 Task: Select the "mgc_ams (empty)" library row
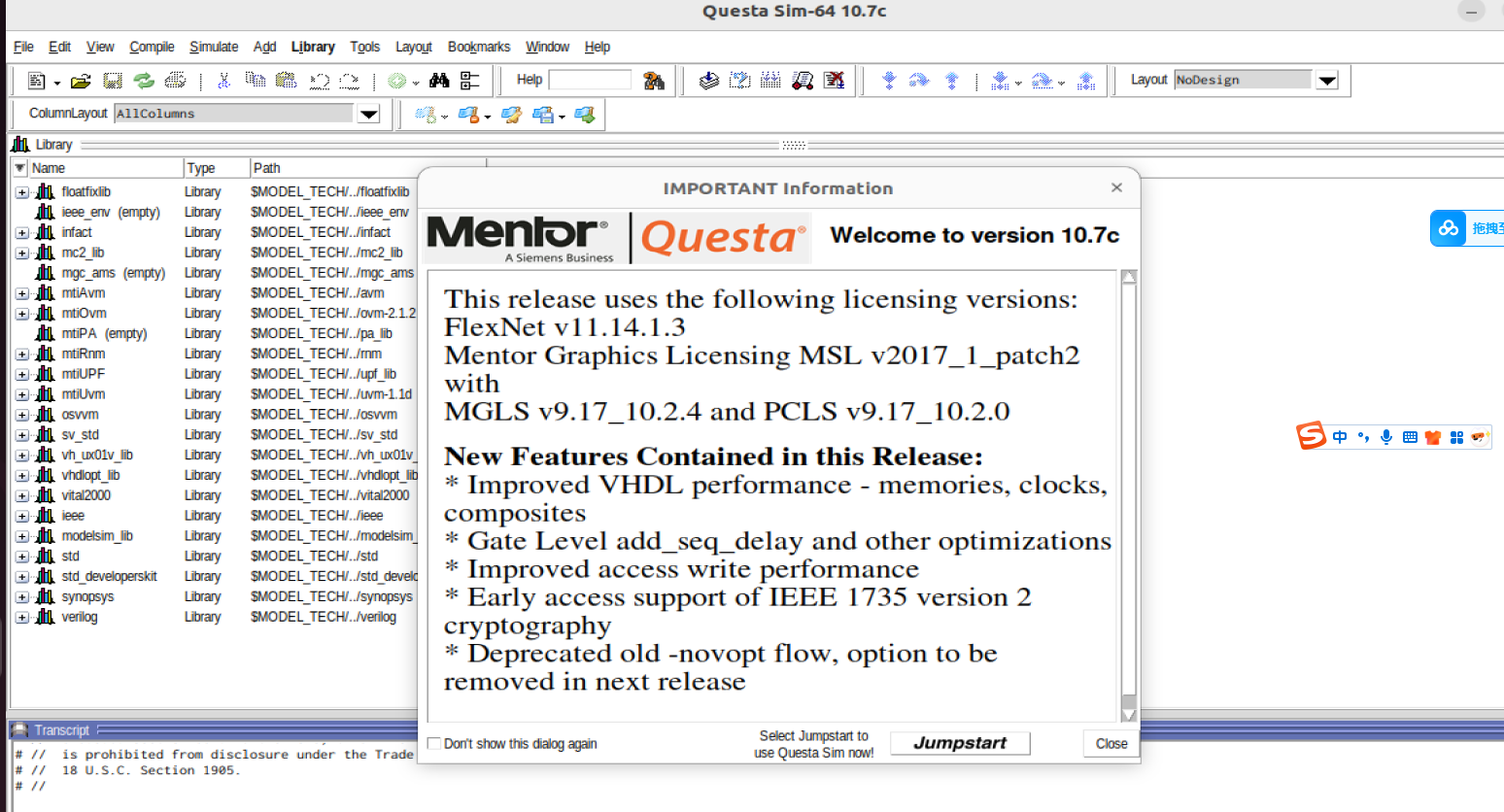point(214,273)
